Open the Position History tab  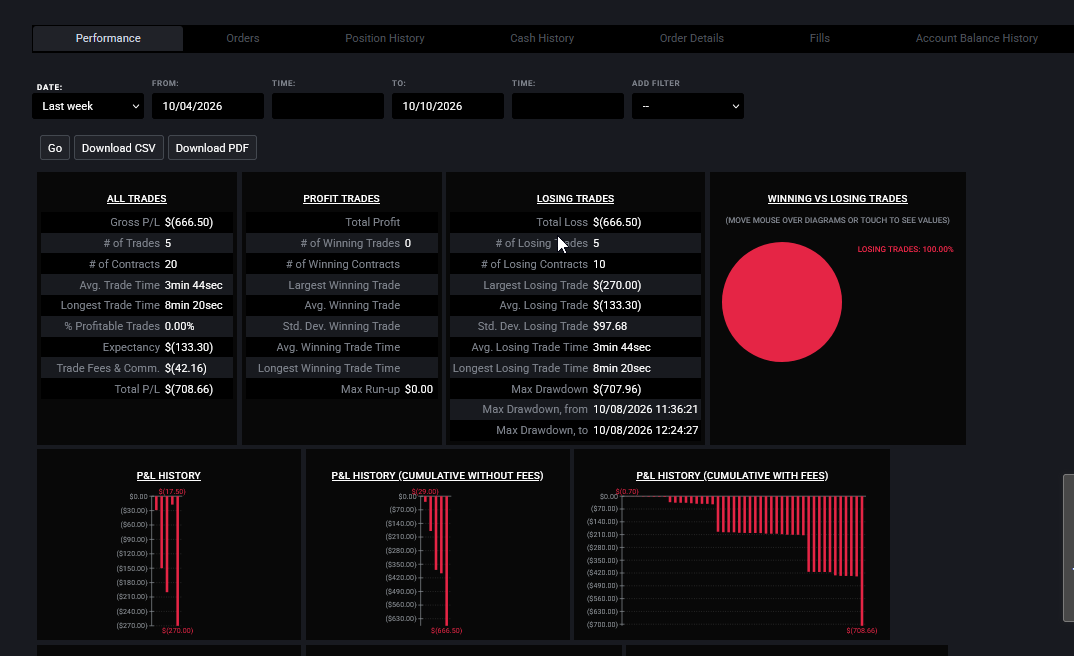[x=384, y=38]
